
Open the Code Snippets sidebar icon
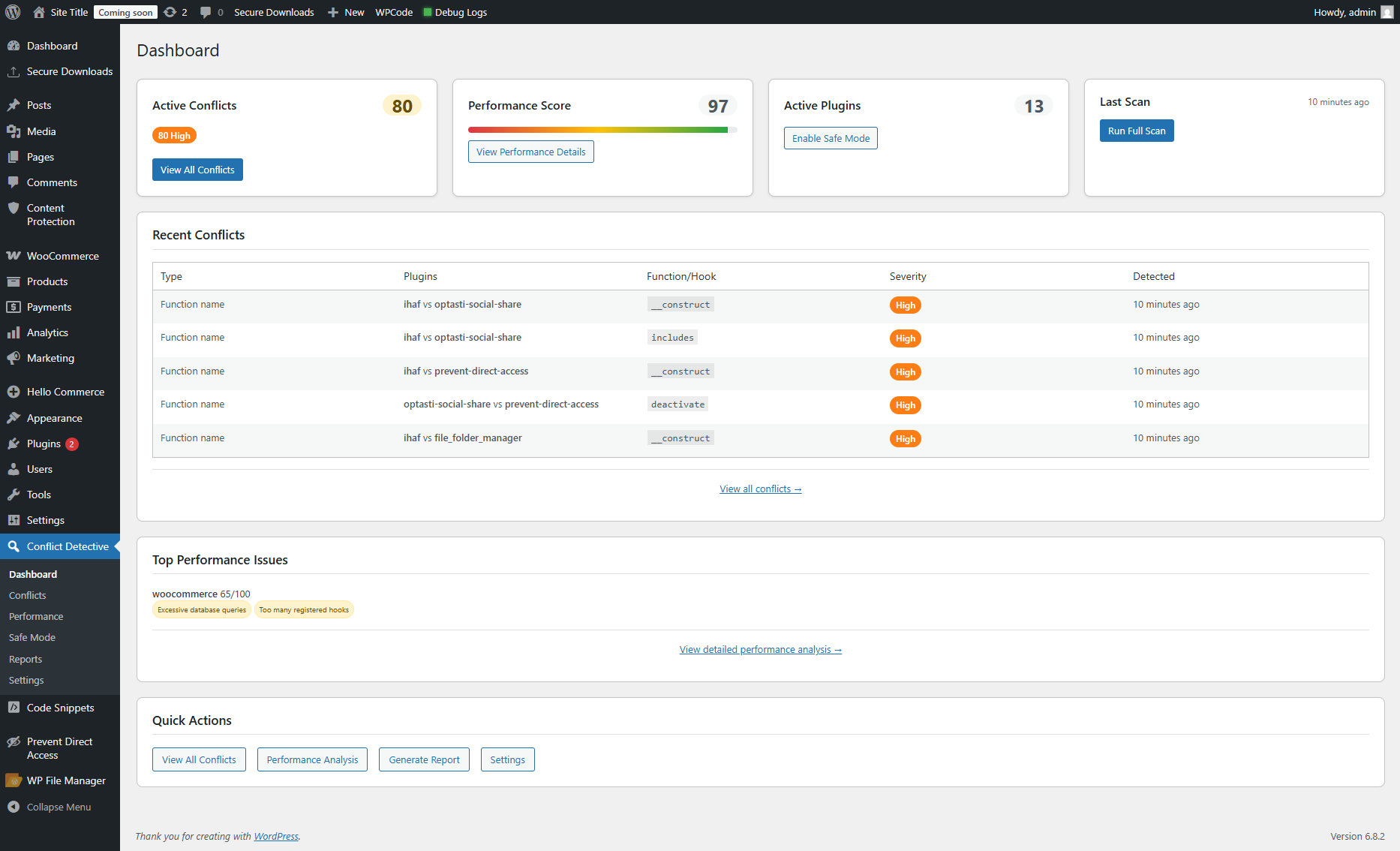[14, 708]
